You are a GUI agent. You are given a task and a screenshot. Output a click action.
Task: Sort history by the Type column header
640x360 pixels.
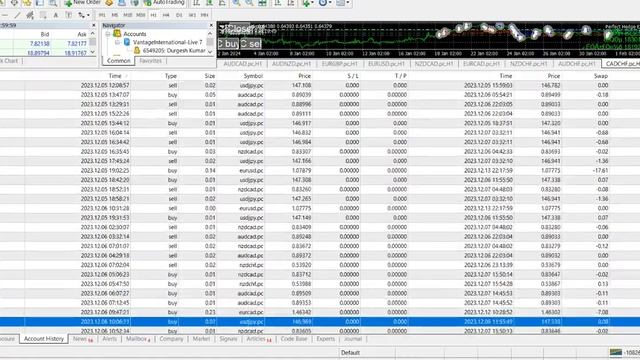pyautogui.click(x=171, y=76)
